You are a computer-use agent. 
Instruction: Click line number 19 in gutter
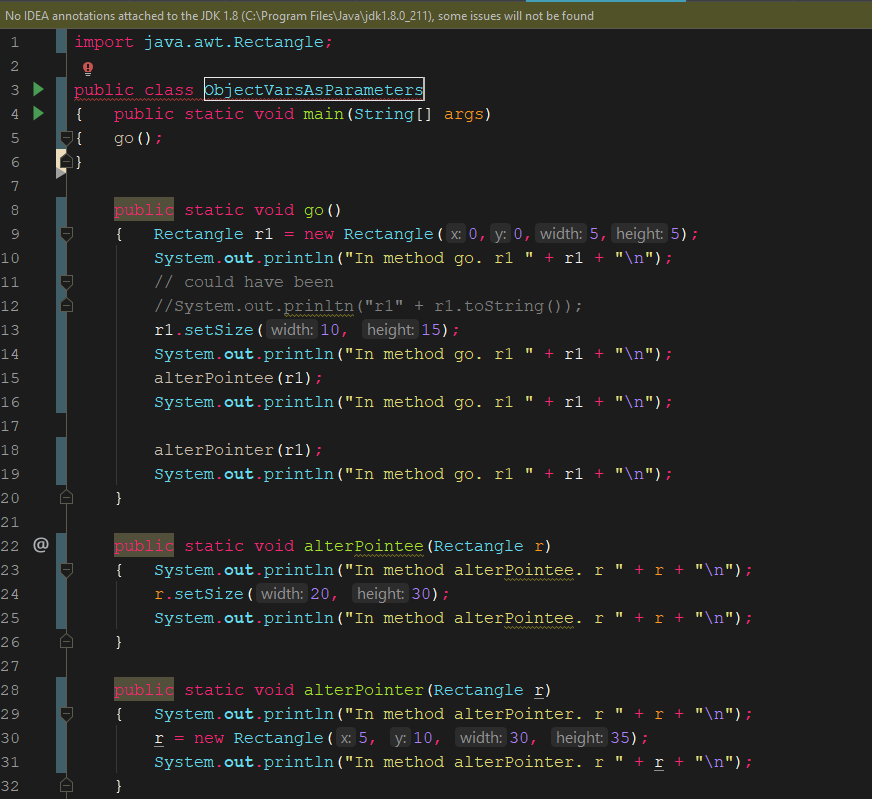[x=10, y=474]
